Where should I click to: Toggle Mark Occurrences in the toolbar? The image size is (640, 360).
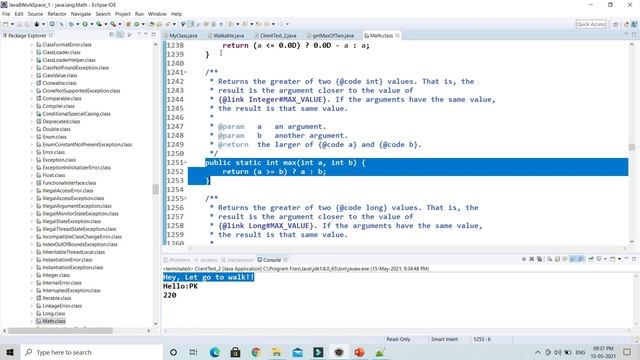pyautogui.click(x=191, y=24)
